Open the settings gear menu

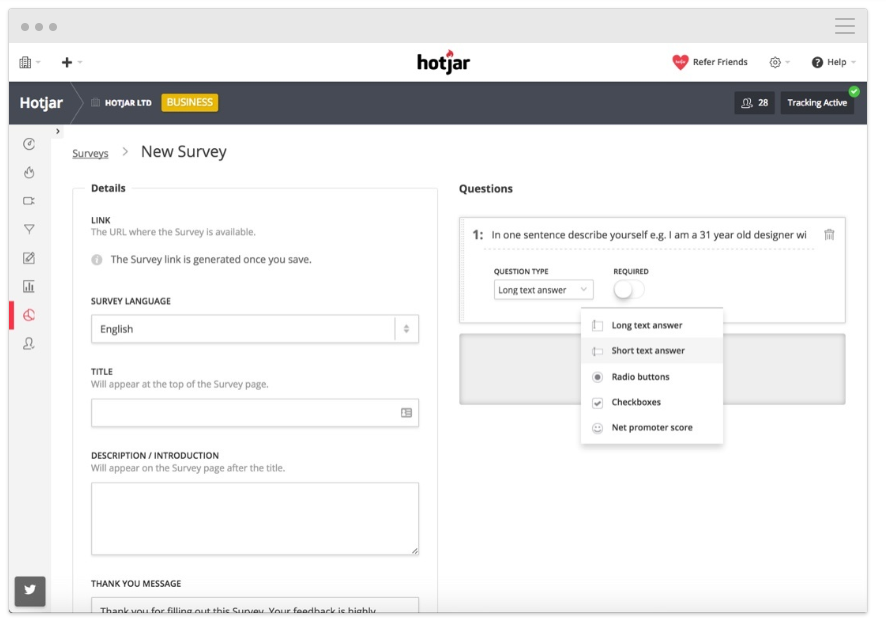click(x=775, y=62)
